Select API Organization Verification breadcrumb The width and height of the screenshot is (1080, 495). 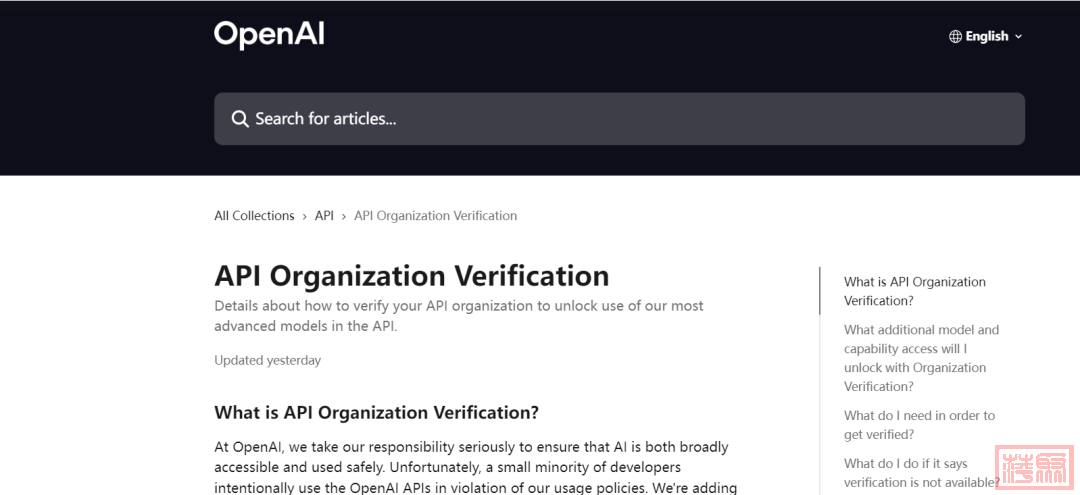click(435, 215)
